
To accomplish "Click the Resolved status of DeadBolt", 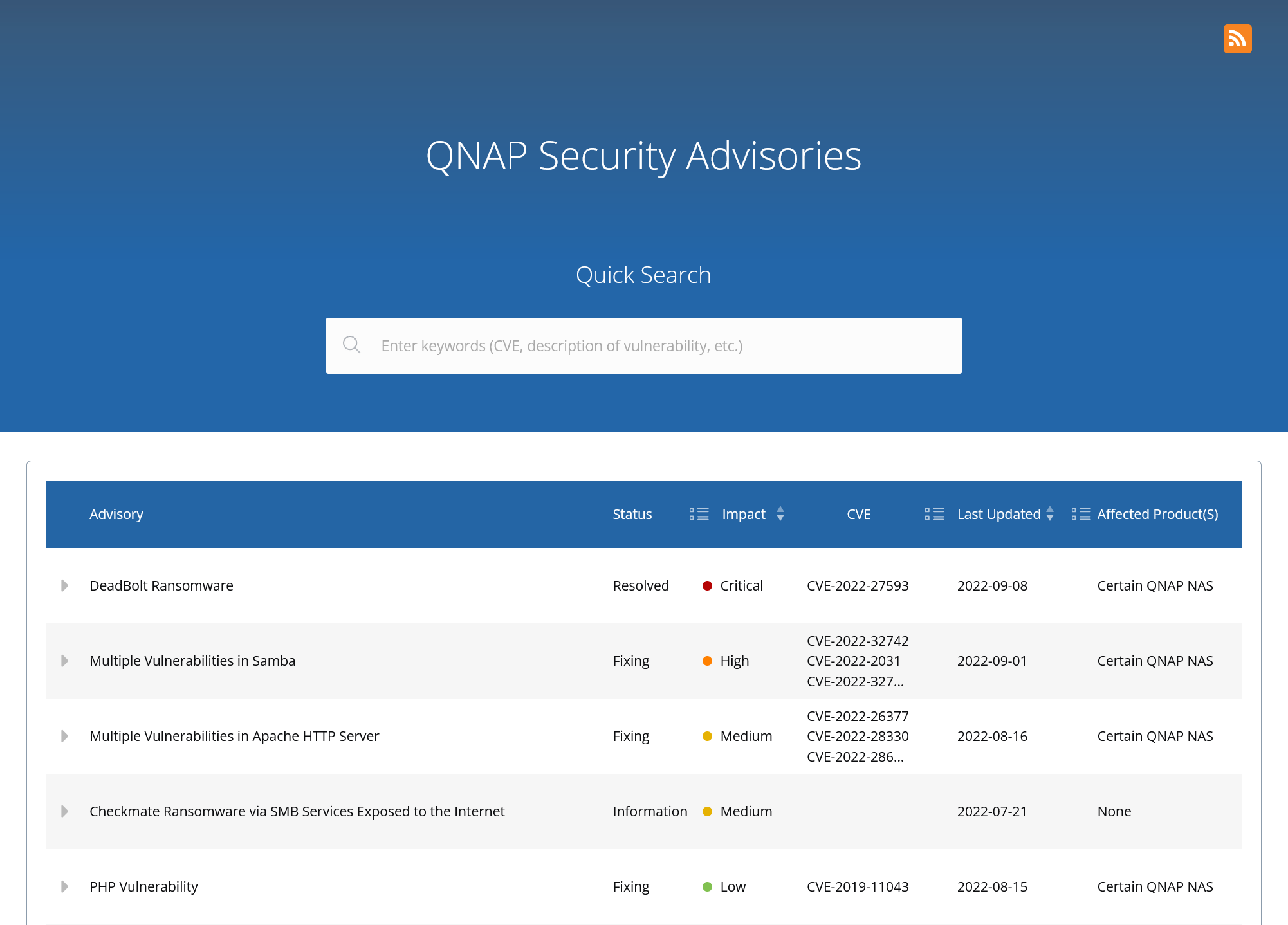I will (641, 585).
